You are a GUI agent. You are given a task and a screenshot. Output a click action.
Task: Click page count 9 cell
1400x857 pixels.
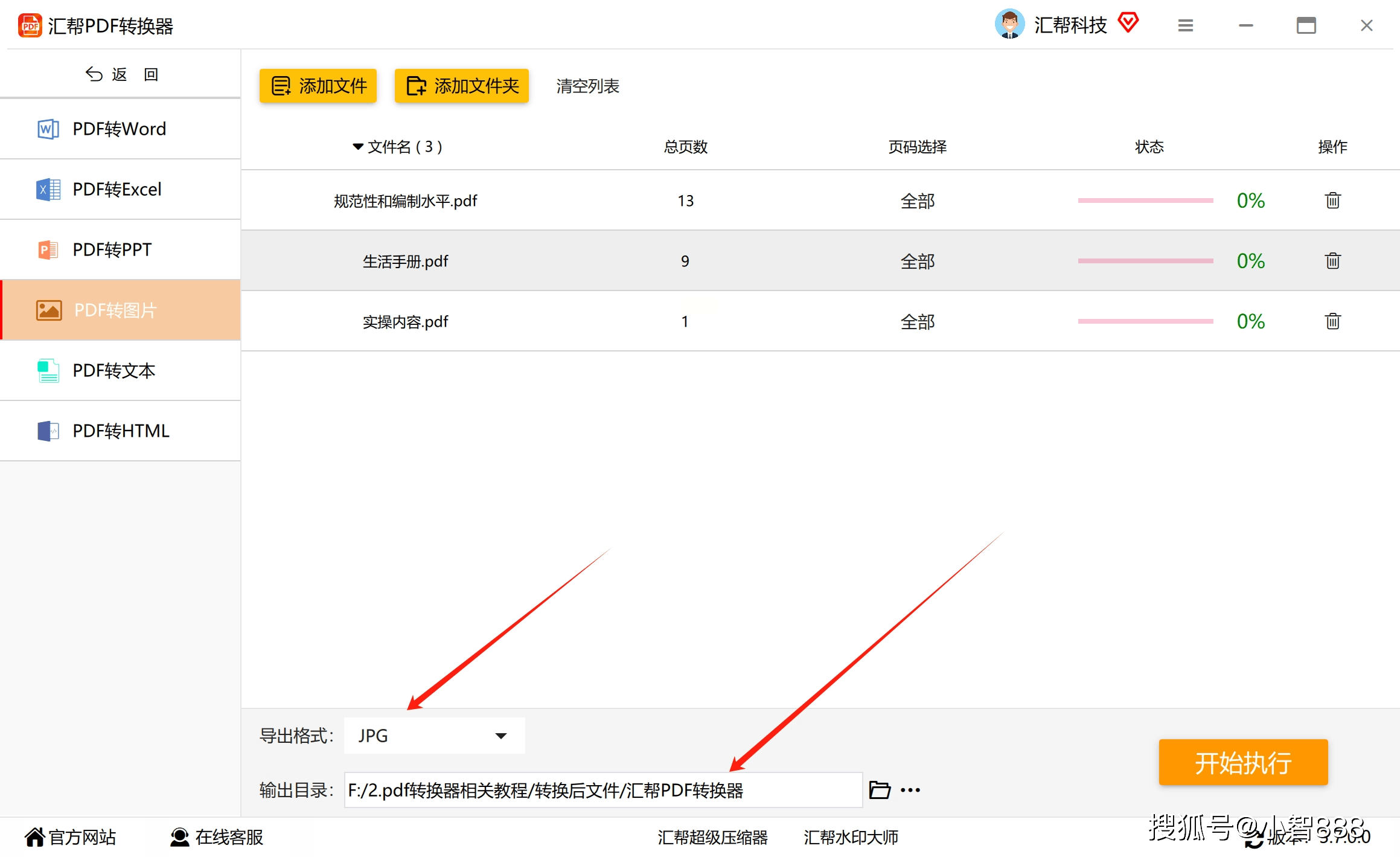(685, 261)
